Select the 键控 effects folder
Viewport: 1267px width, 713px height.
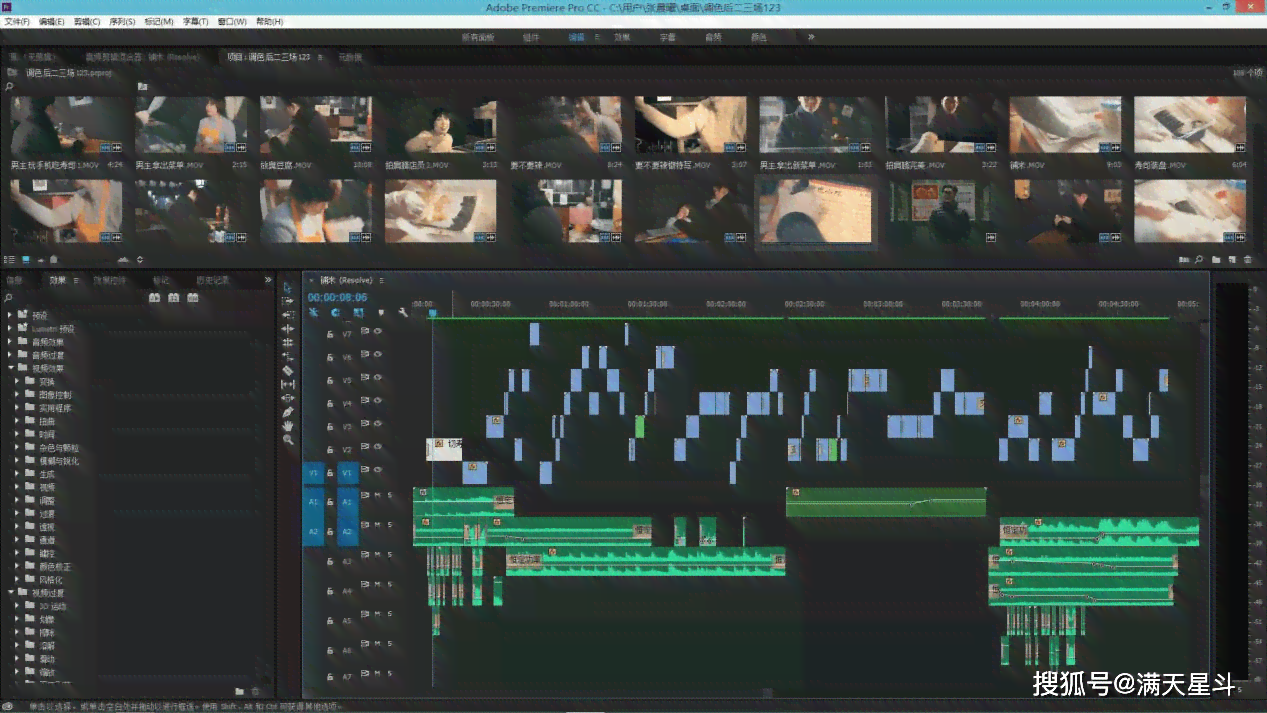46,553
